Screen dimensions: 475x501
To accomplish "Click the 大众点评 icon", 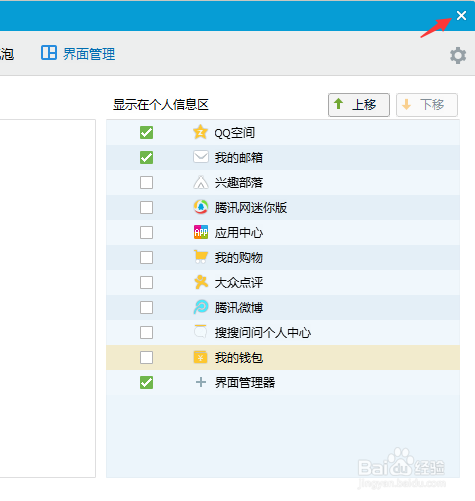I will pyautogui.click(x=201, y=282).
